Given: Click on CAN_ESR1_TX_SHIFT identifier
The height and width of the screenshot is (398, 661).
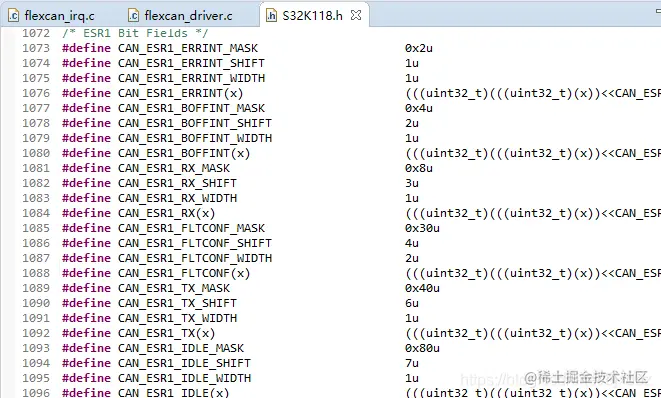Looking at the screenshot, I should pyautogui.click(x=177, y=303).
